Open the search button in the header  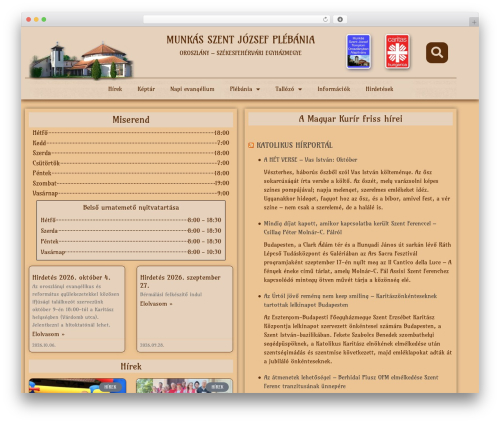pos(437,52)
